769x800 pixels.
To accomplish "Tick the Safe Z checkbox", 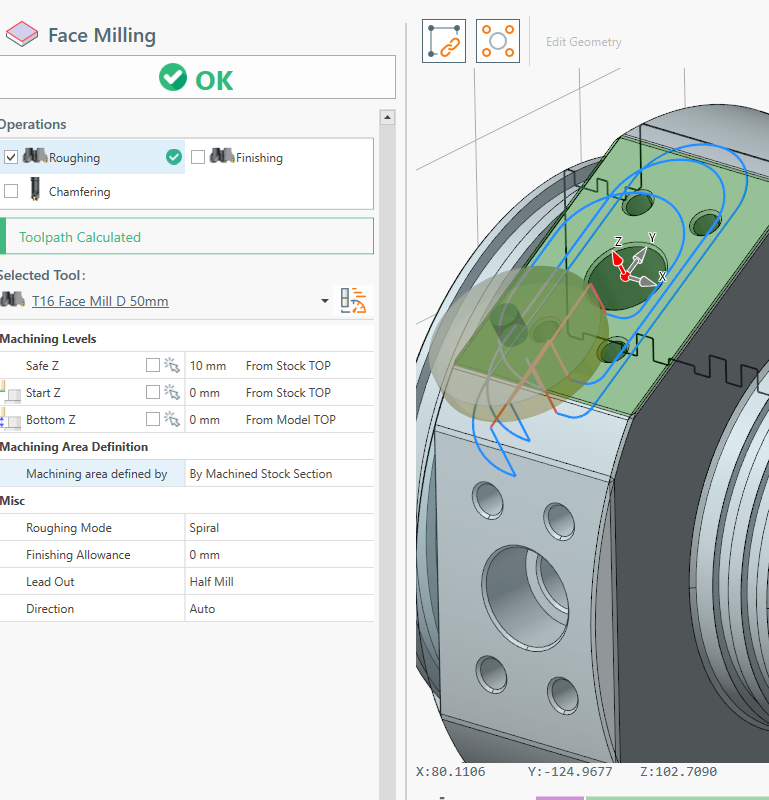I will [x=153, y=366].
